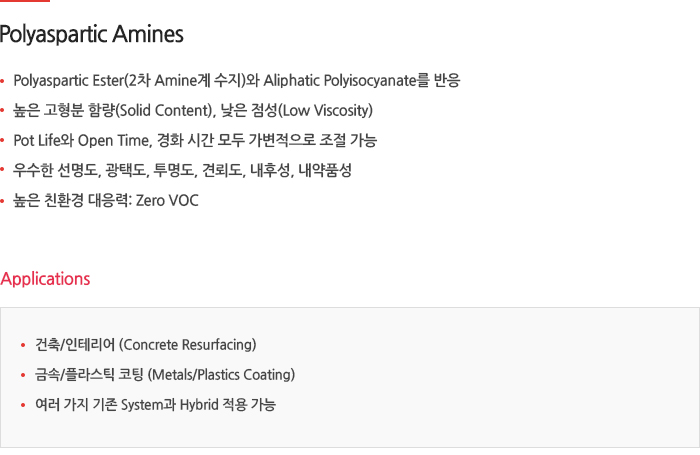Click the red bullet before 여러 가지
Screen dimensions: 700x455
[23, 405]
